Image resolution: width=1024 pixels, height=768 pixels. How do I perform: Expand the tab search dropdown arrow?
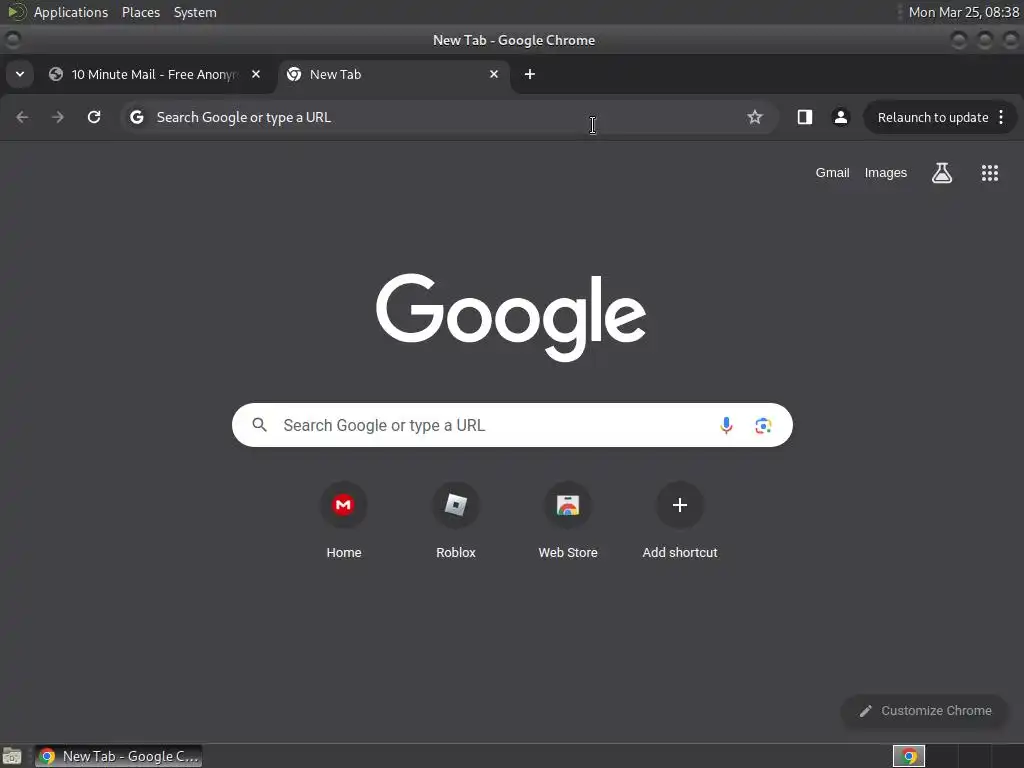[x=20, y=74]
